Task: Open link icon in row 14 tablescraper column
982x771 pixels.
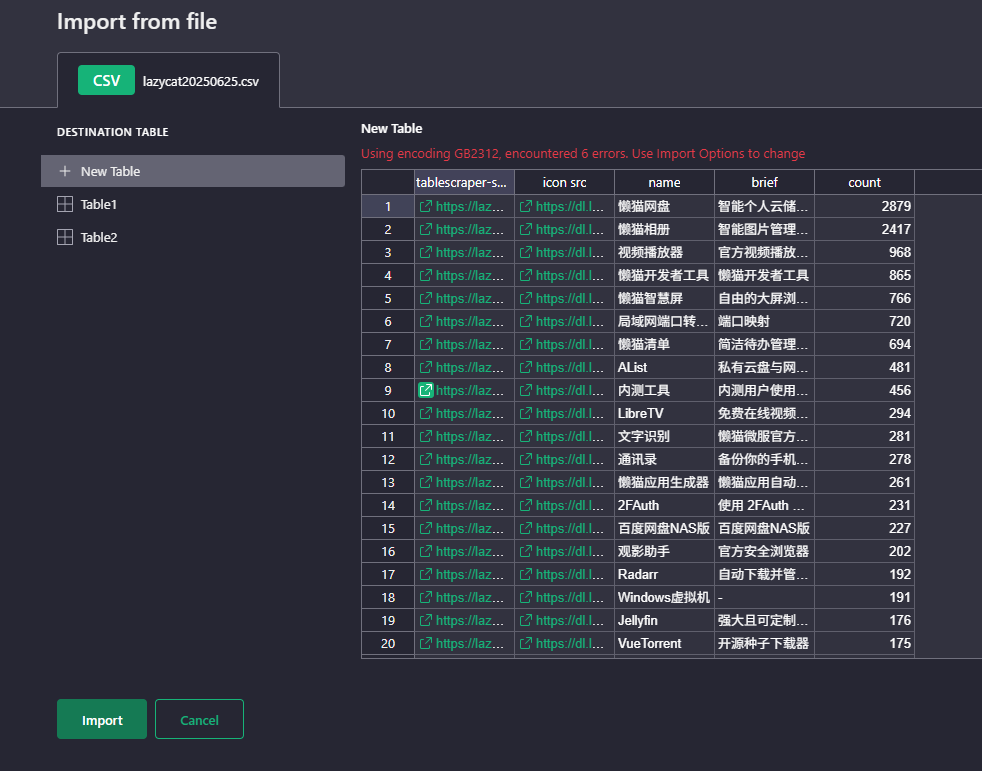Action: (x=426, y=505)
